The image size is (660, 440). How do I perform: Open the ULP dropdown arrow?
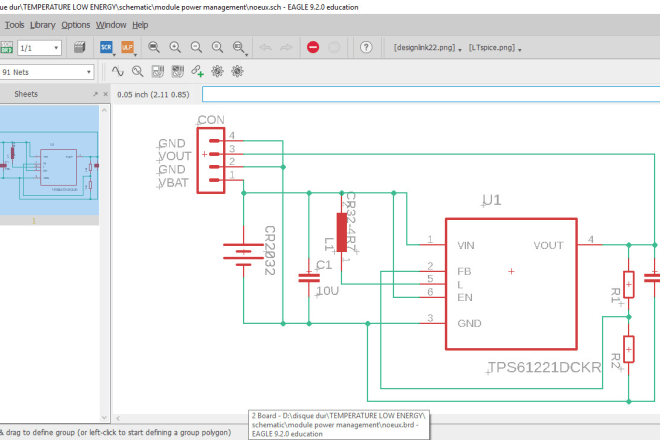[x=135, y=55]
